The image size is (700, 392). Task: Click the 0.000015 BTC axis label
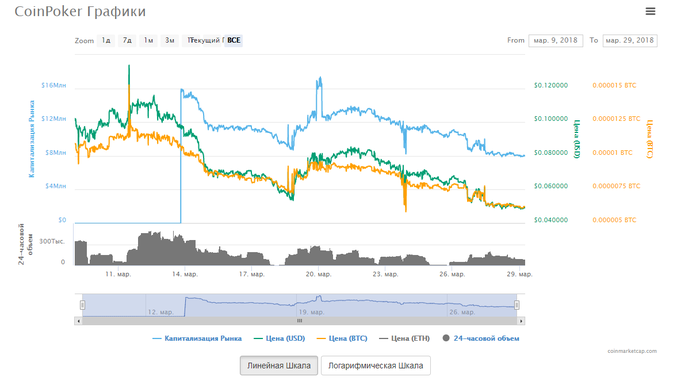[614, 85]
